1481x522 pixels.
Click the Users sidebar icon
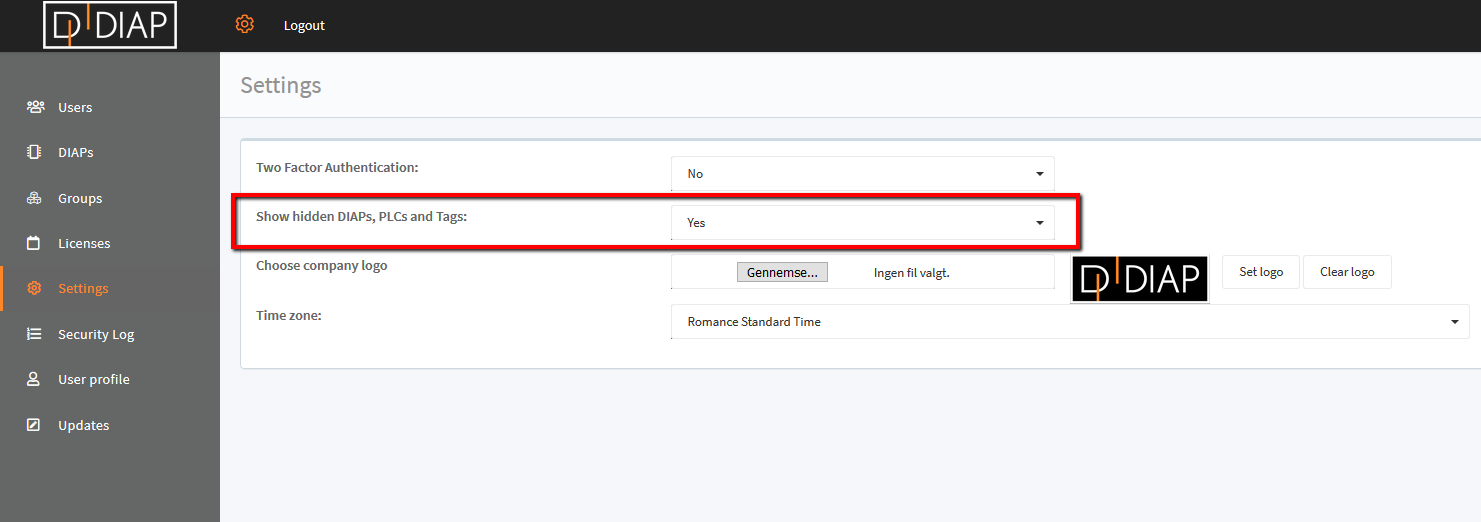click(x=35, y=107)
